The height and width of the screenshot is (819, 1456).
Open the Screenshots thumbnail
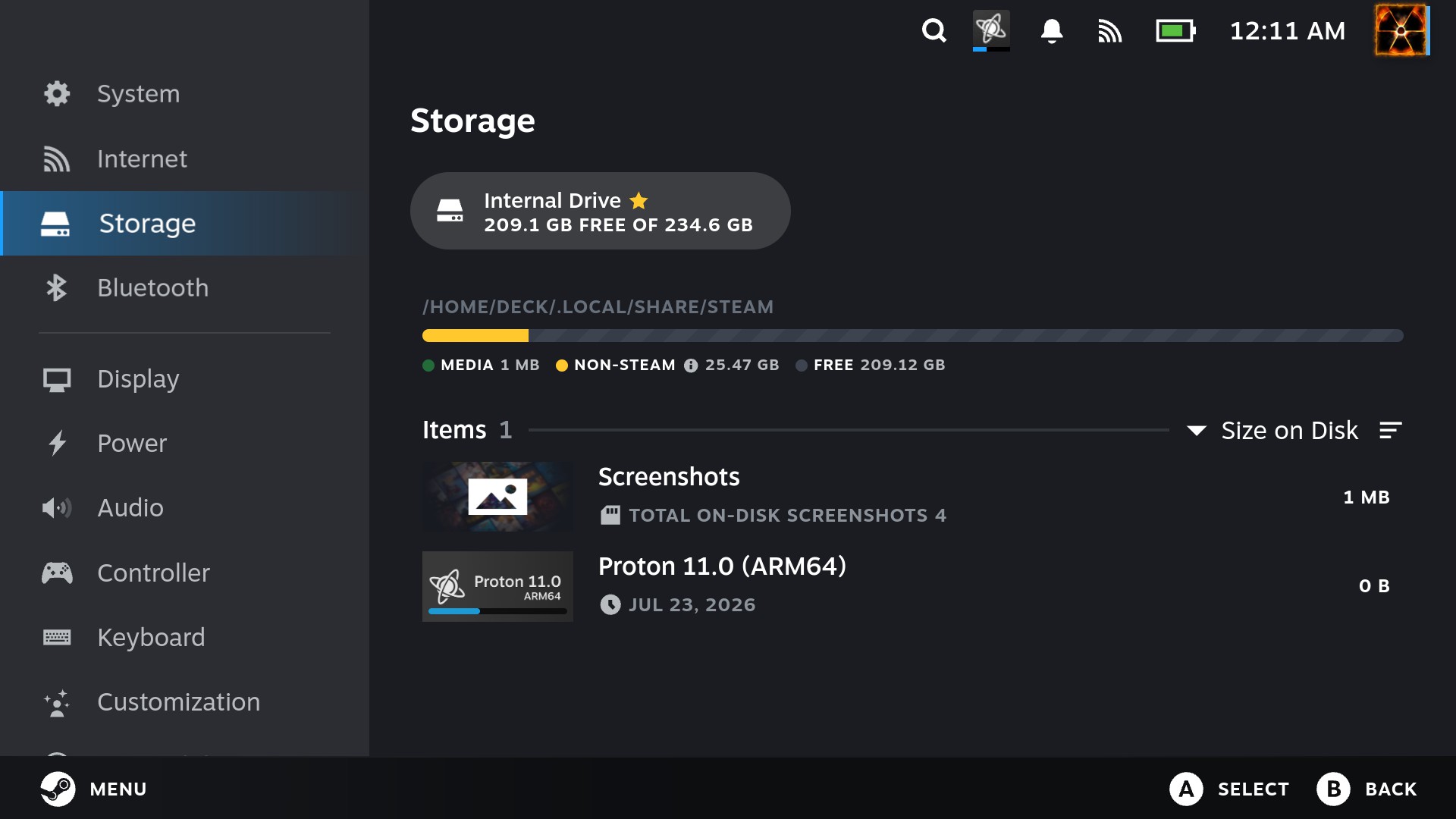point(497,497)
